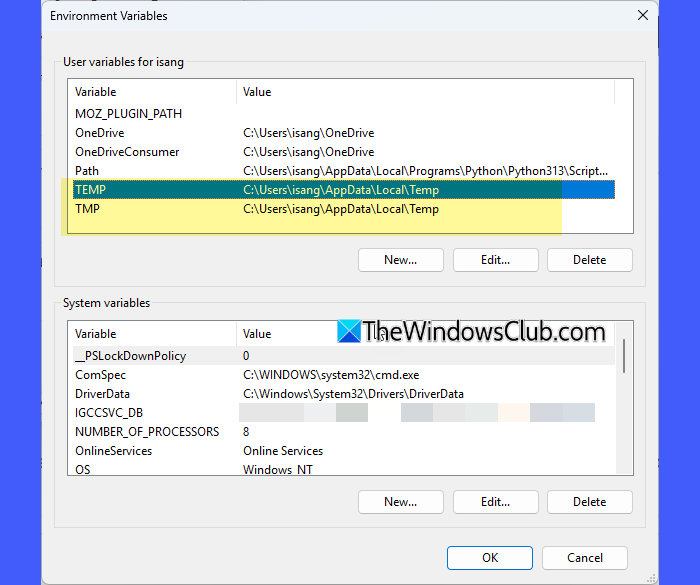Select the IGCCSVC_DB system variable
Screen dimensions: 700x585
click(344, 413)
